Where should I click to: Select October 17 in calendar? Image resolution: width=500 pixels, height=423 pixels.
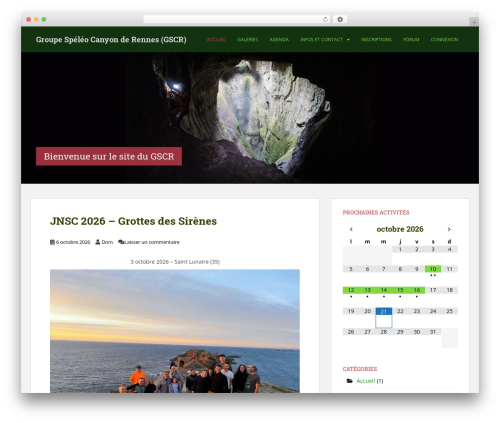coord(433,290)
